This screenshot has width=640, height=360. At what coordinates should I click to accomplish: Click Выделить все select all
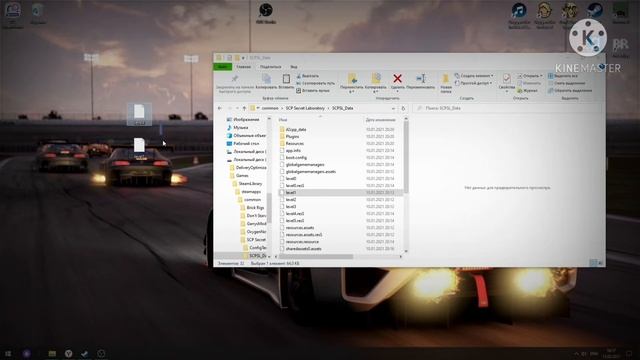coord(562,76)
